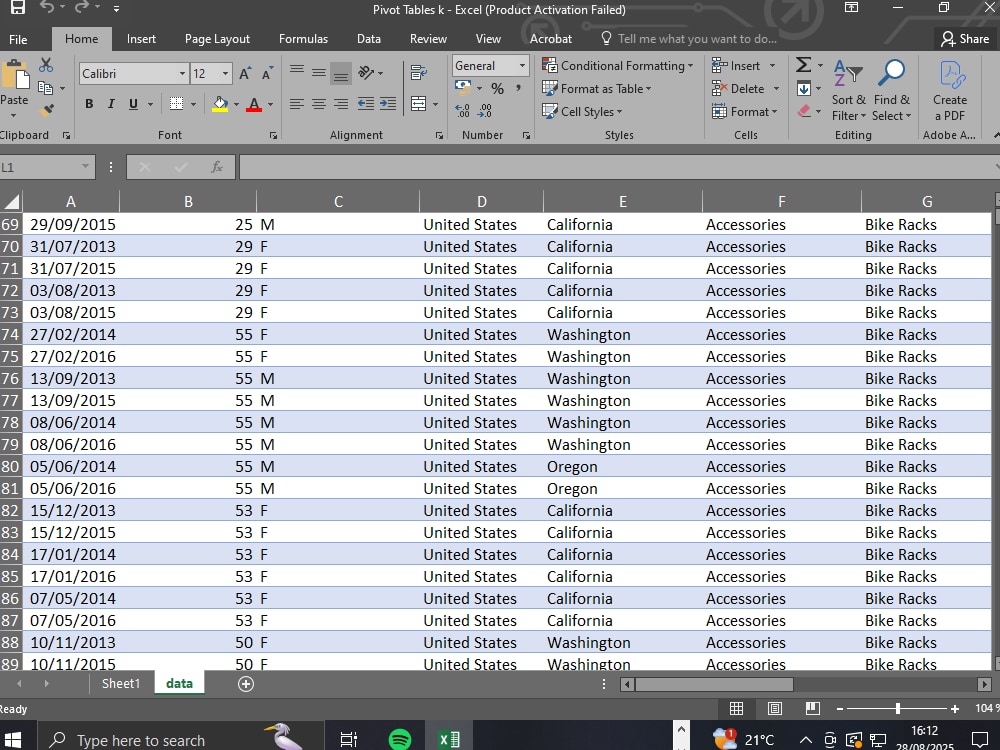Select Top Align icon

click(297, 71)
